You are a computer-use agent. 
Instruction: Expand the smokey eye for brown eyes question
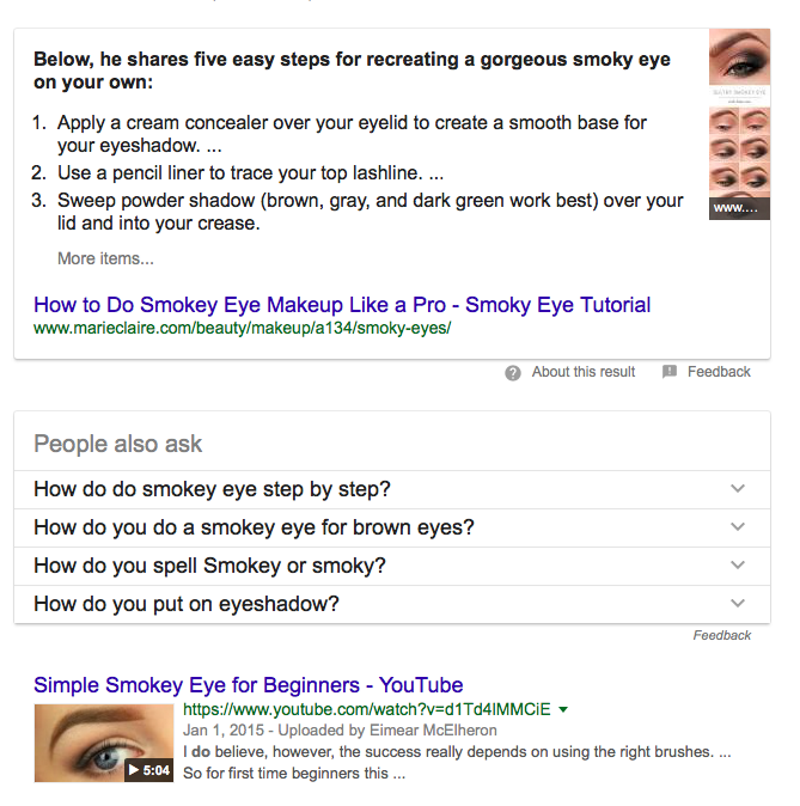click(x=392, y=528)
